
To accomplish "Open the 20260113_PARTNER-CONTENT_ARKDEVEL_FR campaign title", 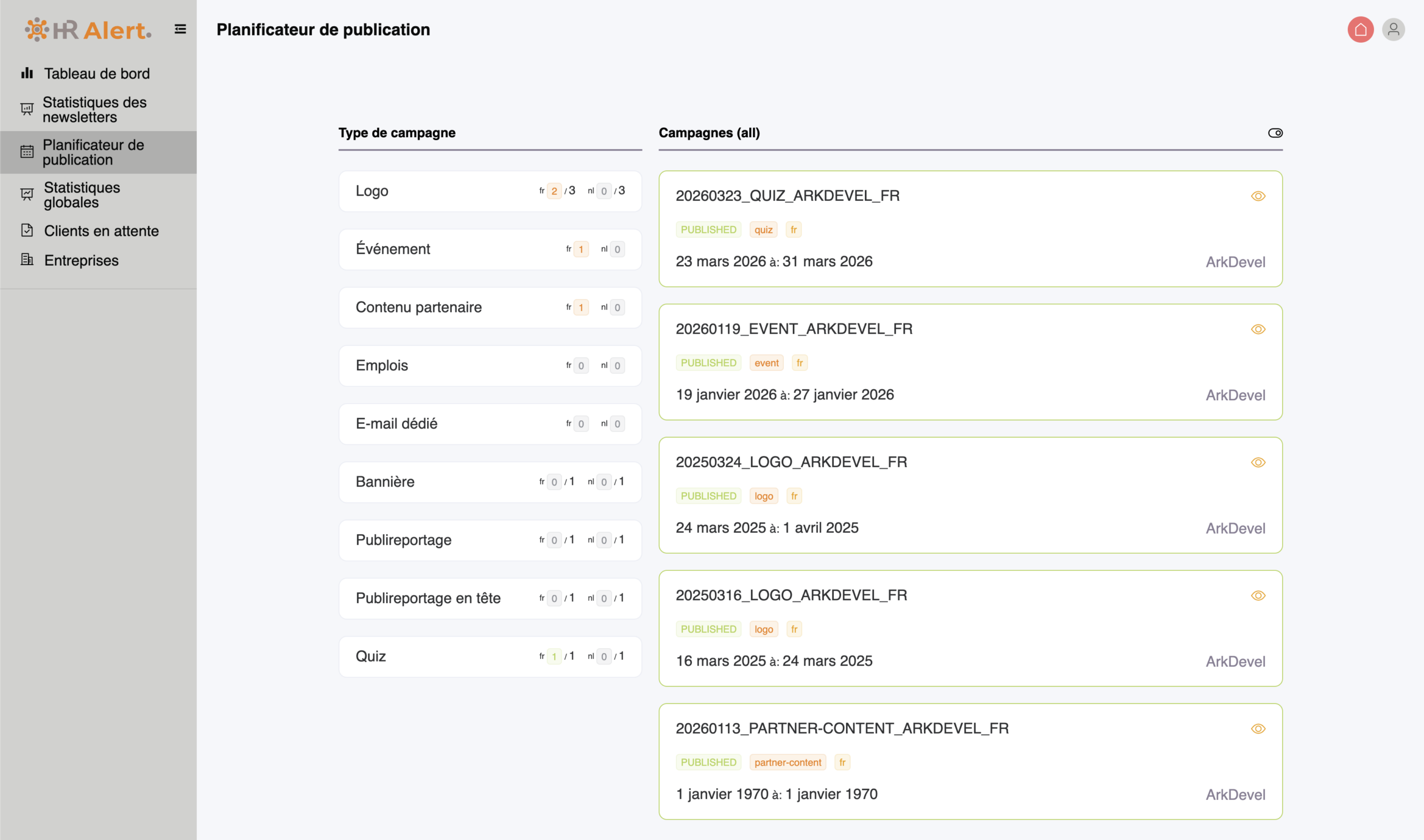I will coord(842,728).
